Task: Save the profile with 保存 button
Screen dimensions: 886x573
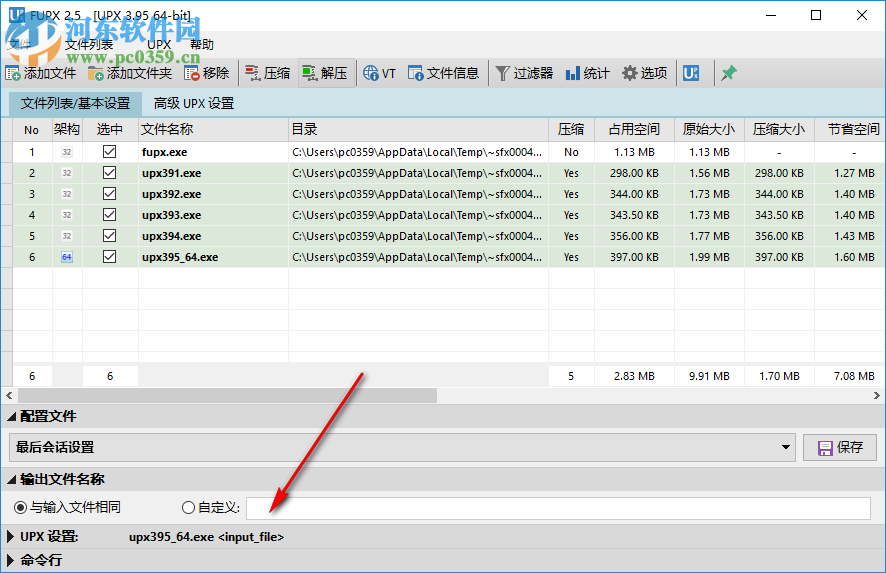Action: pyautogui.click(x=840, y=448)
